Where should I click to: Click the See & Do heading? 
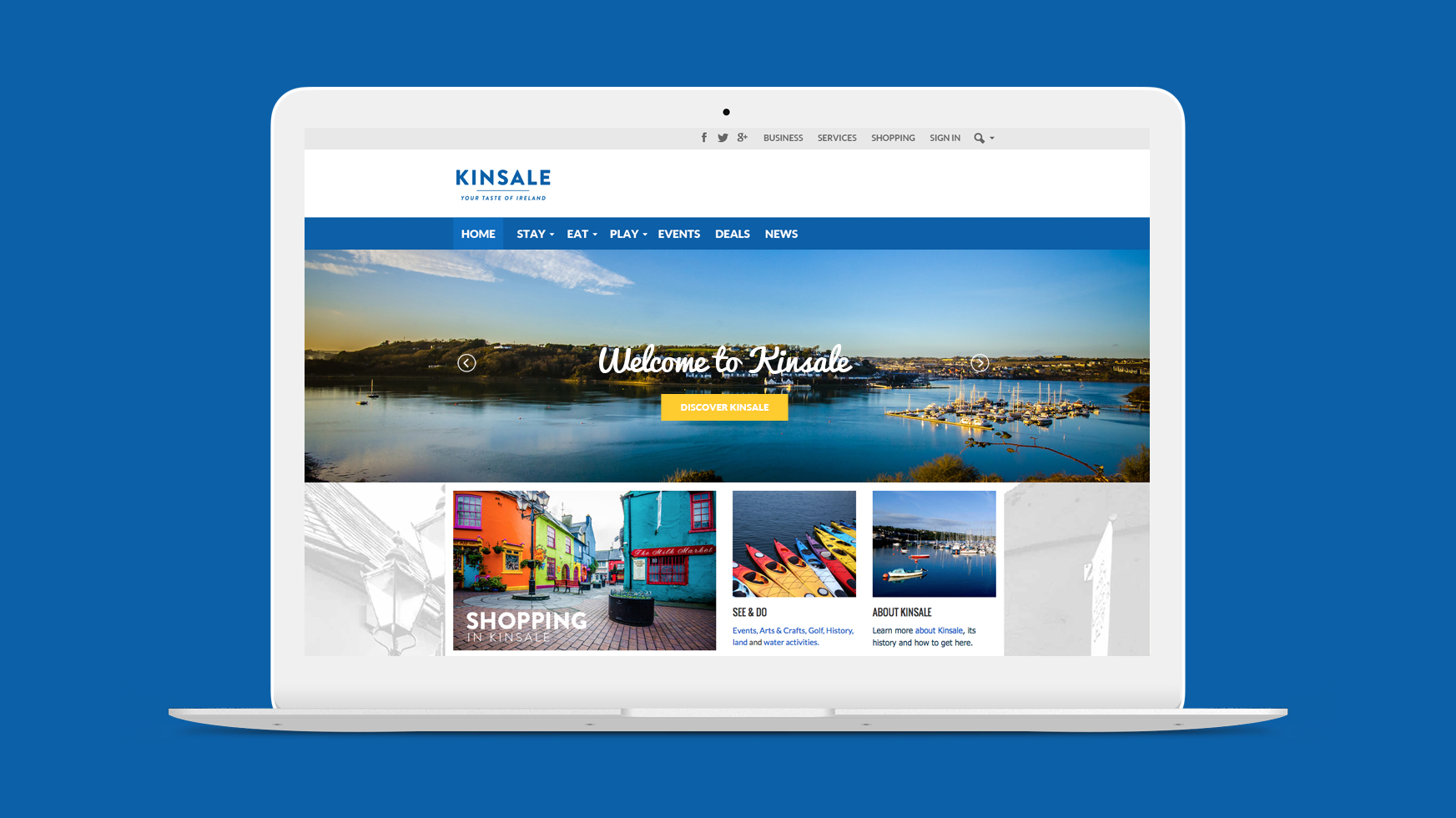[x=749, y=613]
